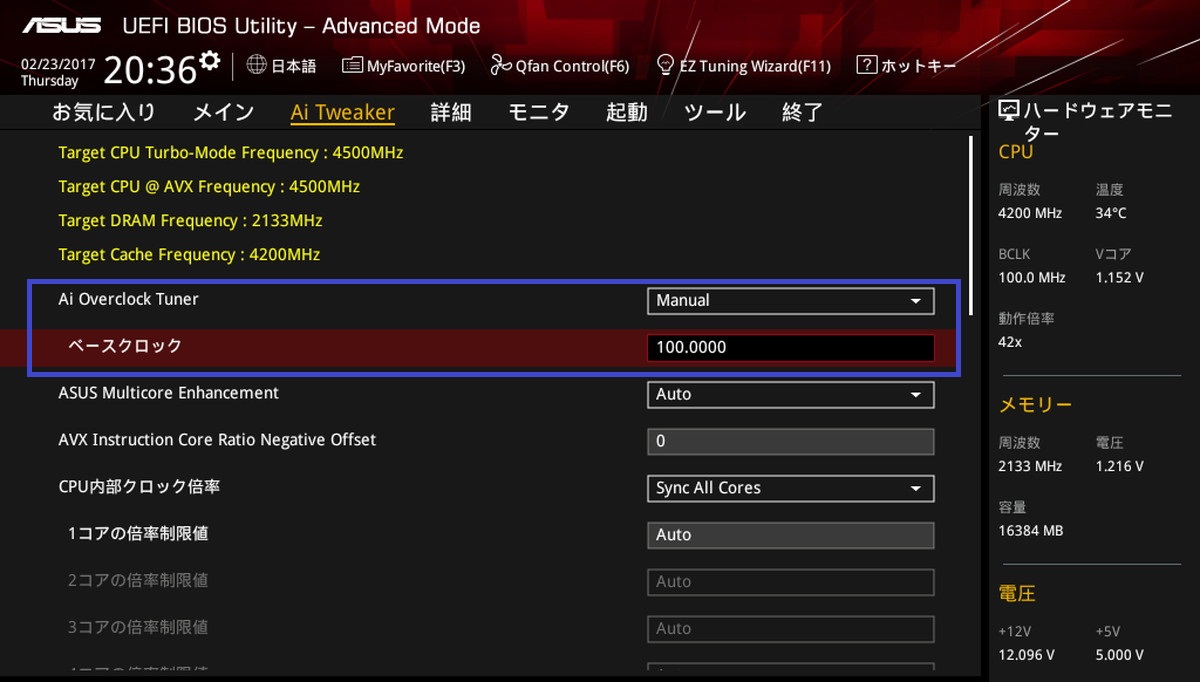Open CPU内部クロック倍率 Sync All Cores dropdown

point(790,488)
